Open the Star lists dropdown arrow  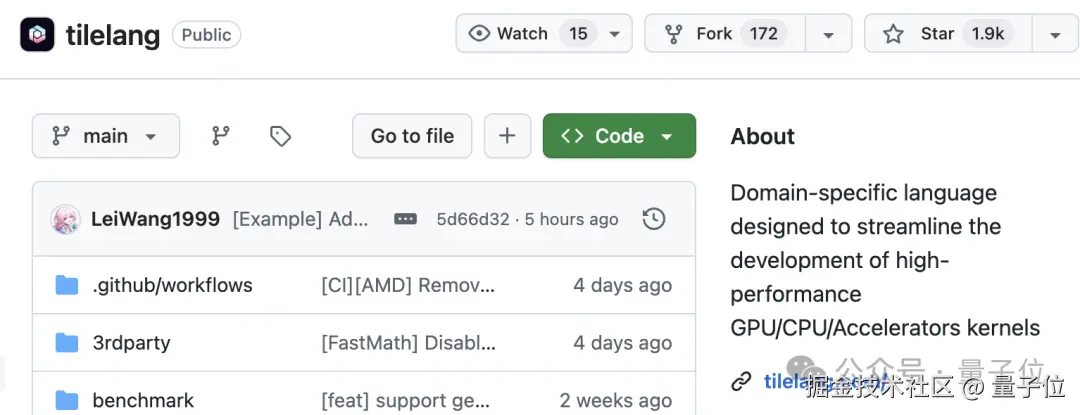[x=1055, y=35]
